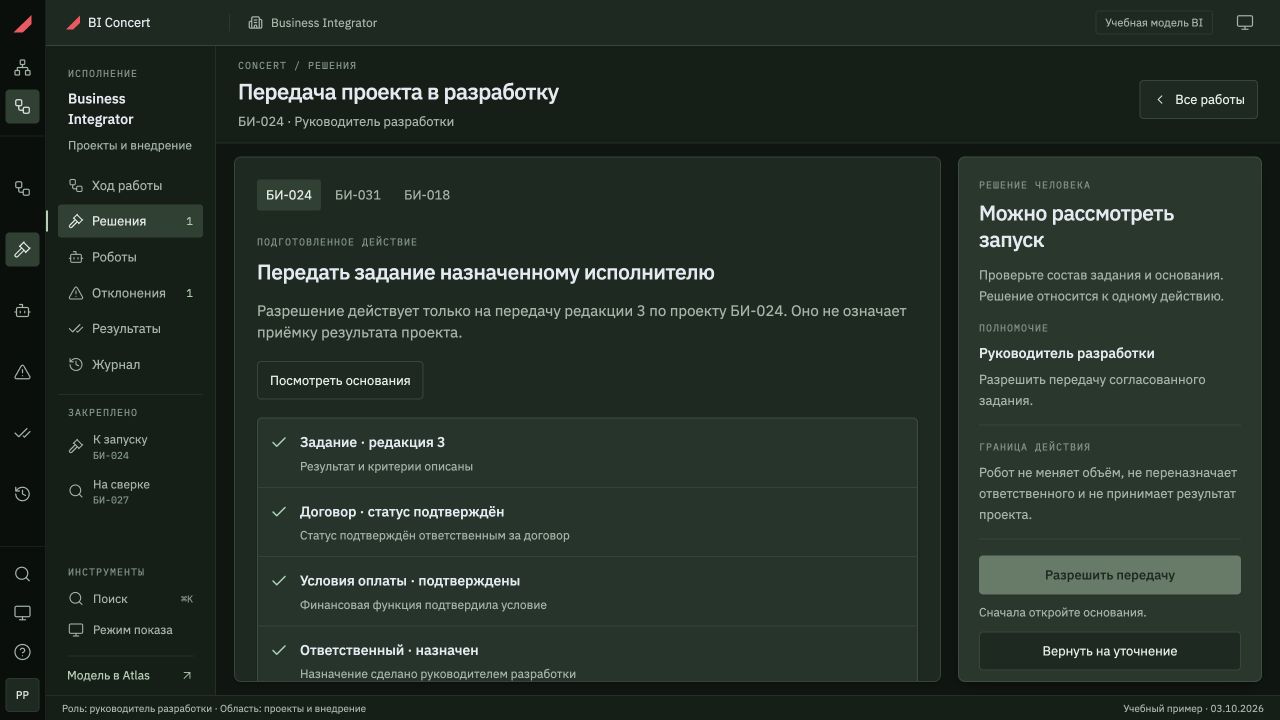Select the Ответственный · назначен row
The height and width of the screenshot is (720, 1280).
[x=587, y=654]
